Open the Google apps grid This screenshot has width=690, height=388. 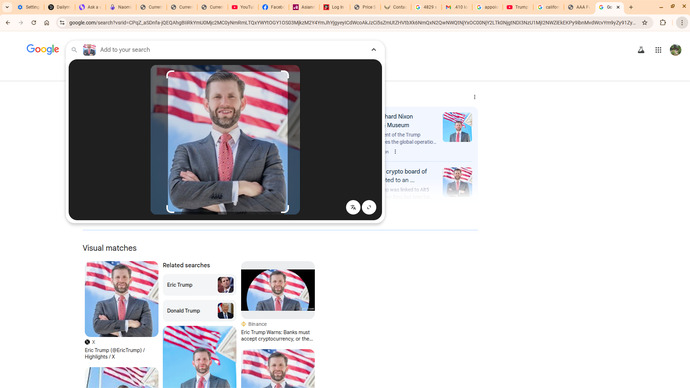point(658,50)
